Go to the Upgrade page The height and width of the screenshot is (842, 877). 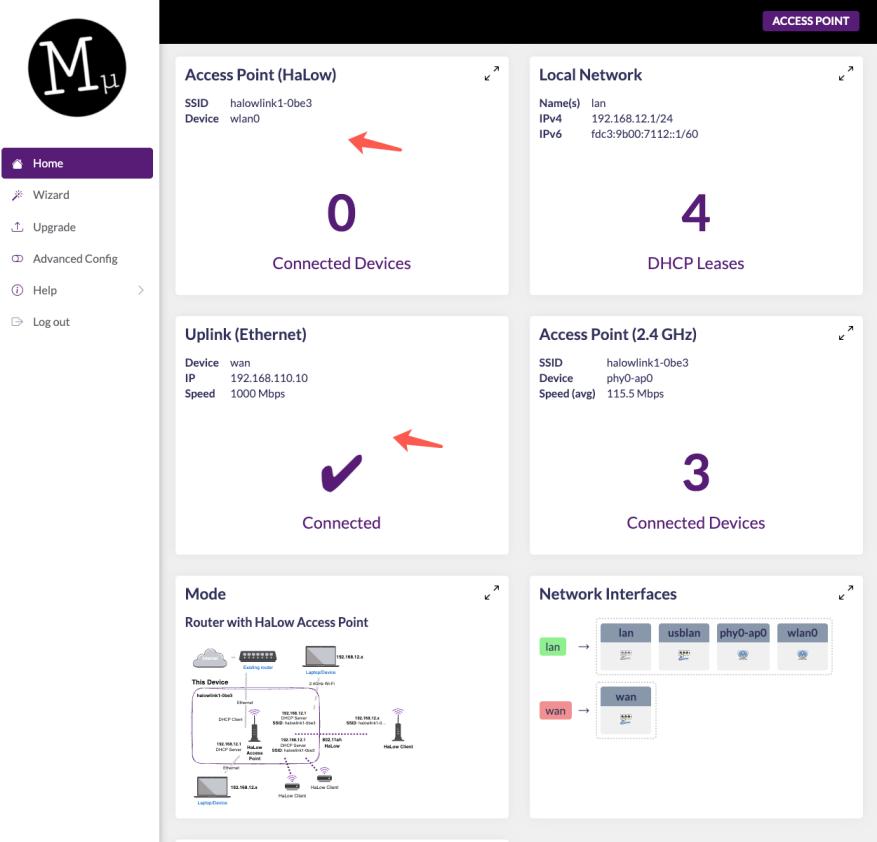point(54,227)
